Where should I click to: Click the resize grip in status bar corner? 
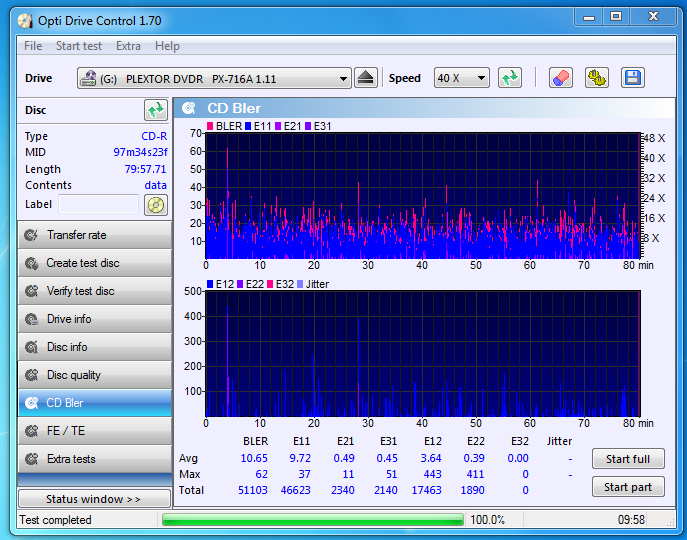click(671, 521)
